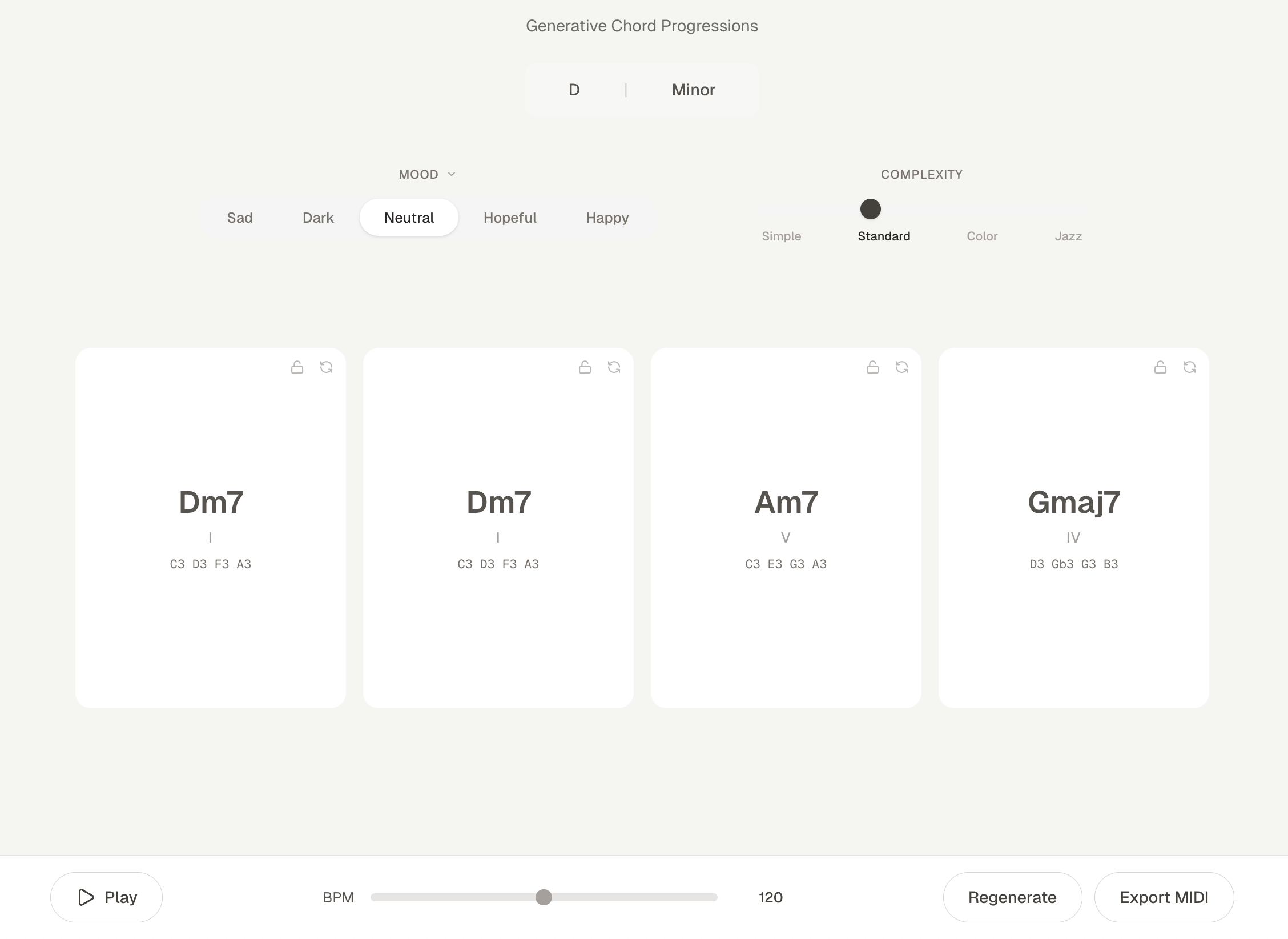Image resolution: width=1288 pixels, height=939 pixels.
Task: Select the Sad mood
Action: click(x=240, y=218)
